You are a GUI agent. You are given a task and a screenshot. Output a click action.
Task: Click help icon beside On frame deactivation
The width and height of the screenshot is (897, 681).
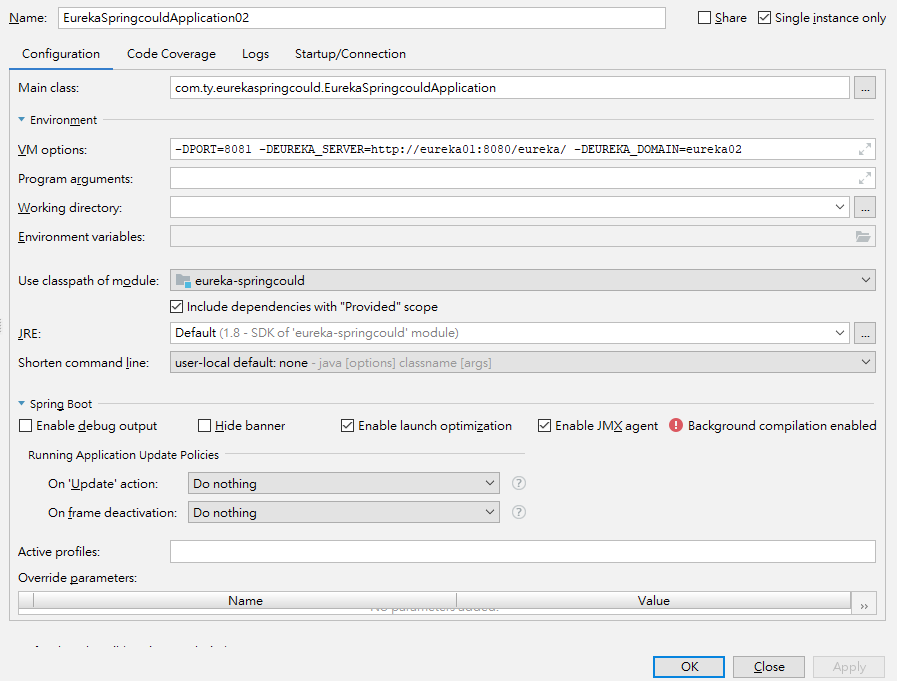[519, 512]
